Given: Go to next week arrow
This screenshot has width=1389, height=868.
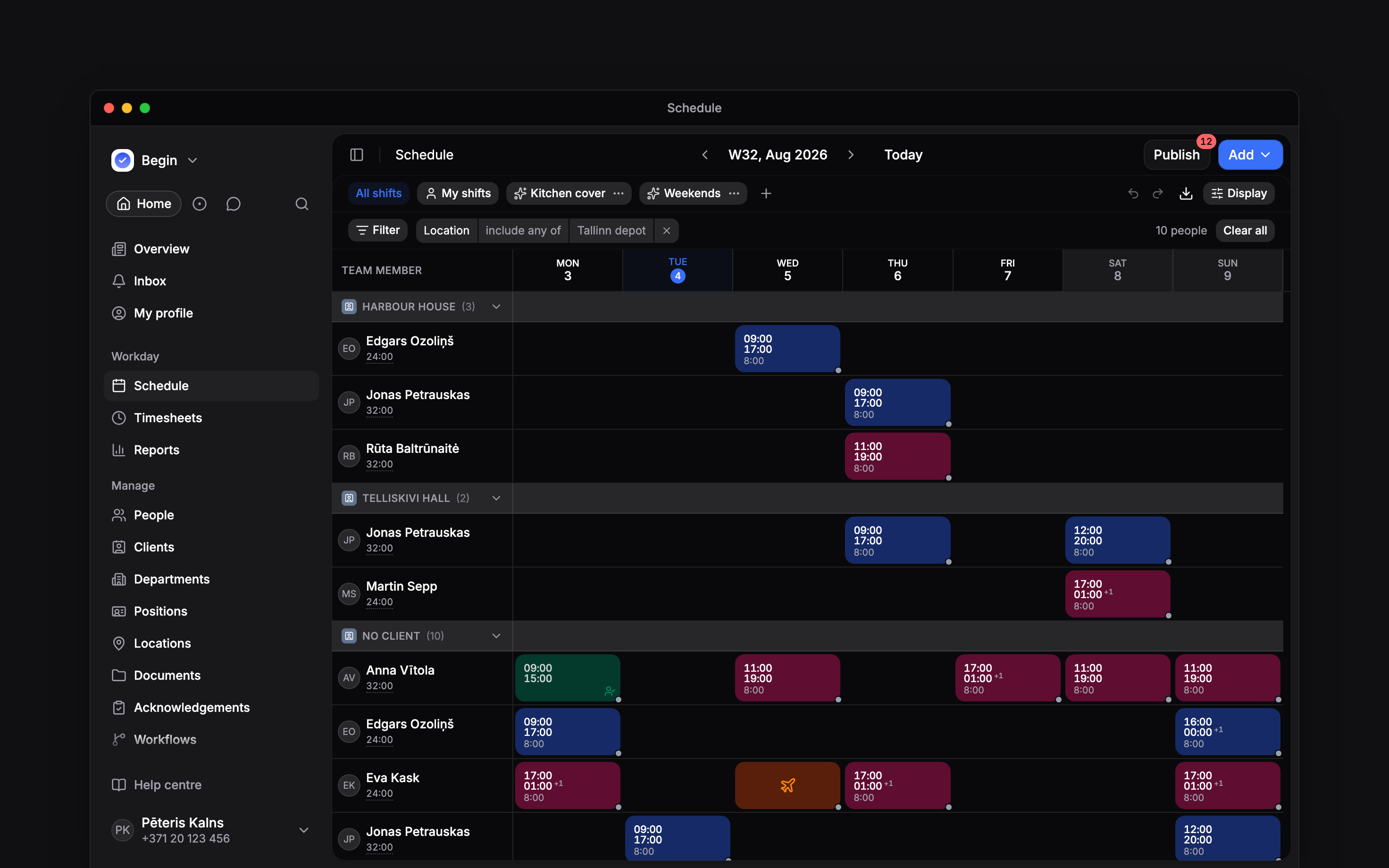Looking at the screenshot, I should tap(851, 155).
